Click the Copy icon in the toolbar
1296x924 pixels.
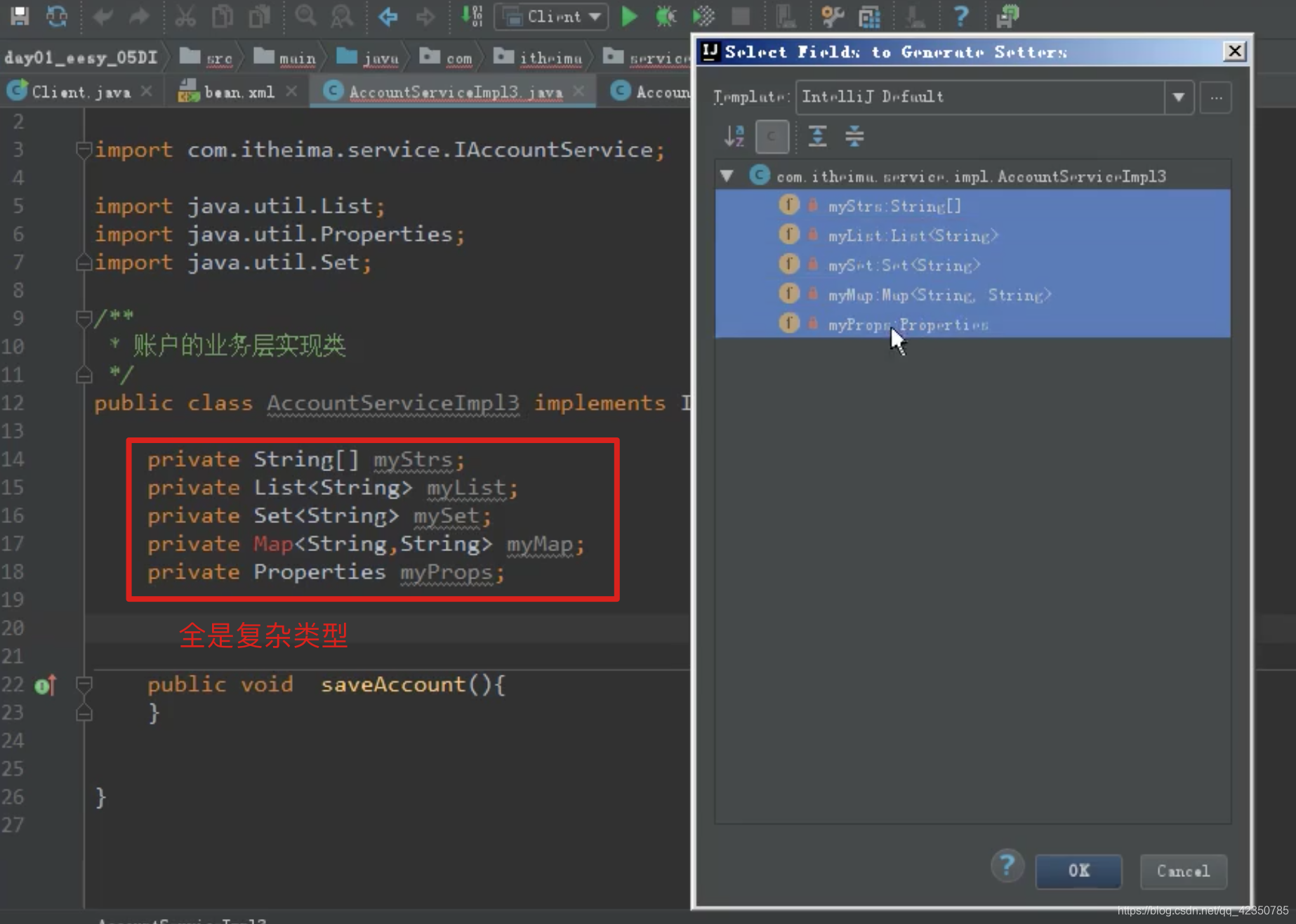click(223, 16)
